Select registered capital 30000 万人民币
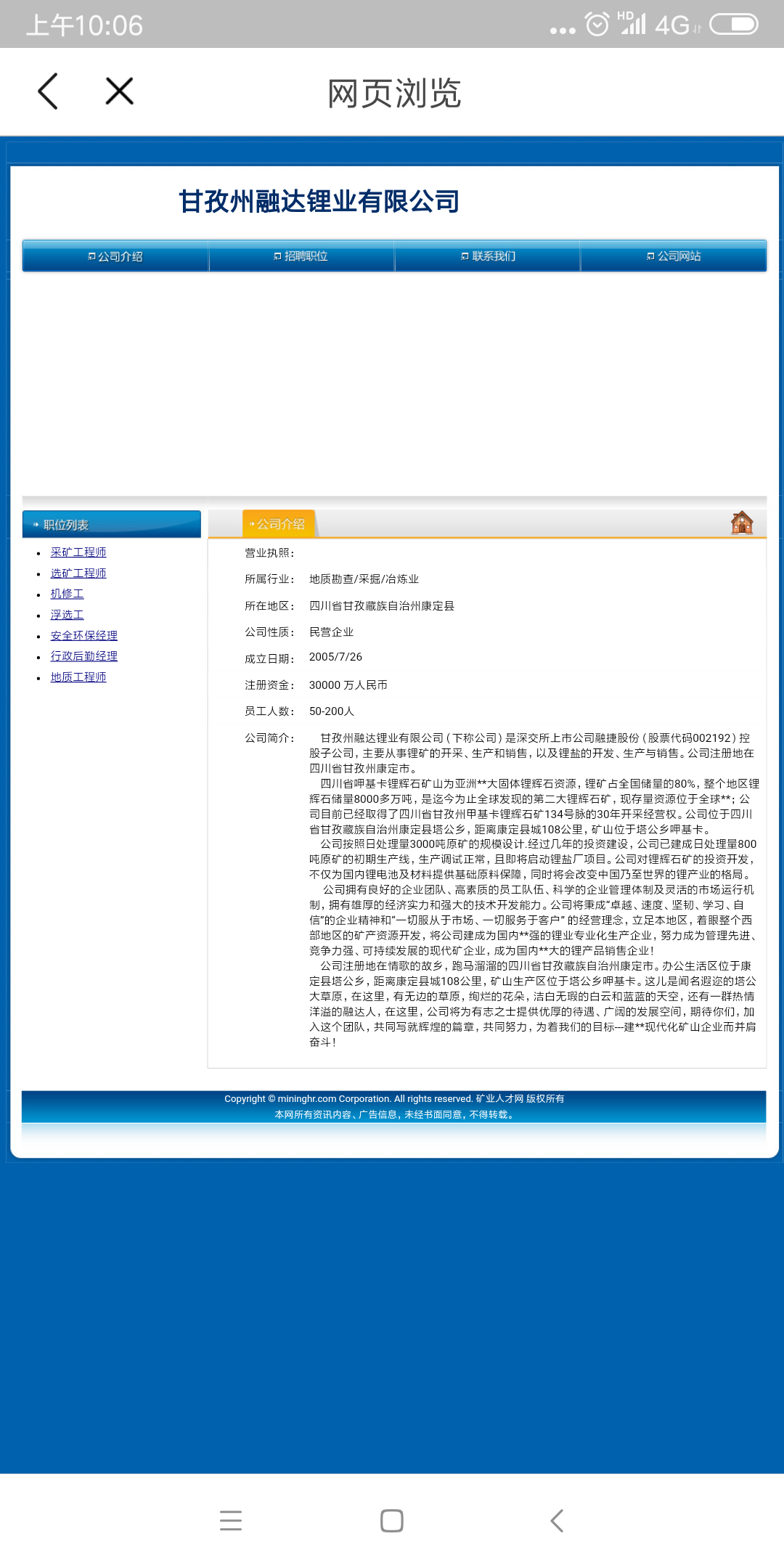Image resolution: width=784 pixels, height=1568 pixels. pyautogui.click(x=348, y=685)
